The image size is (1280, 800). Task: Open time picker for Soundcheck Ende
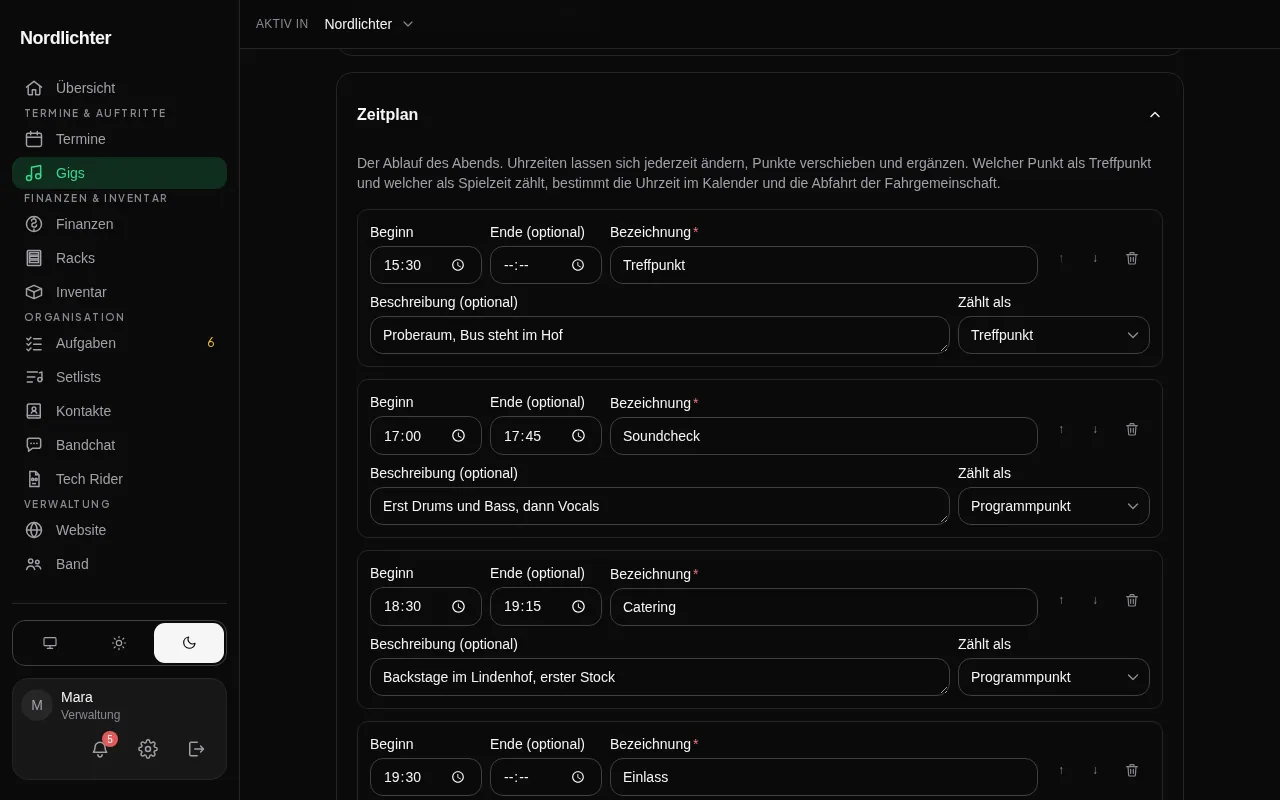point(578,436)
